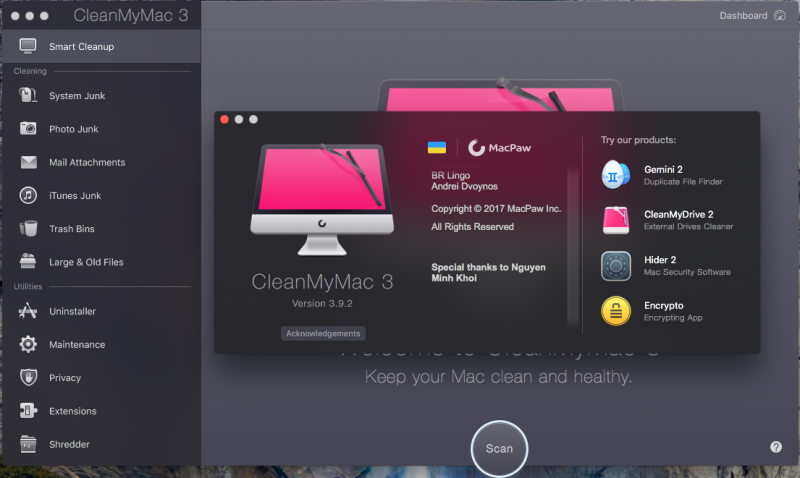Click the Ukrainian flag icon
The image size is (800, 478).
coord(437,147)
